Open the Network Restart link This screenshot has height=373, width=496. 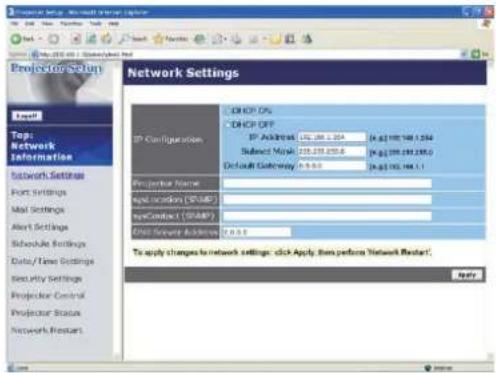[x=47, y=330]
